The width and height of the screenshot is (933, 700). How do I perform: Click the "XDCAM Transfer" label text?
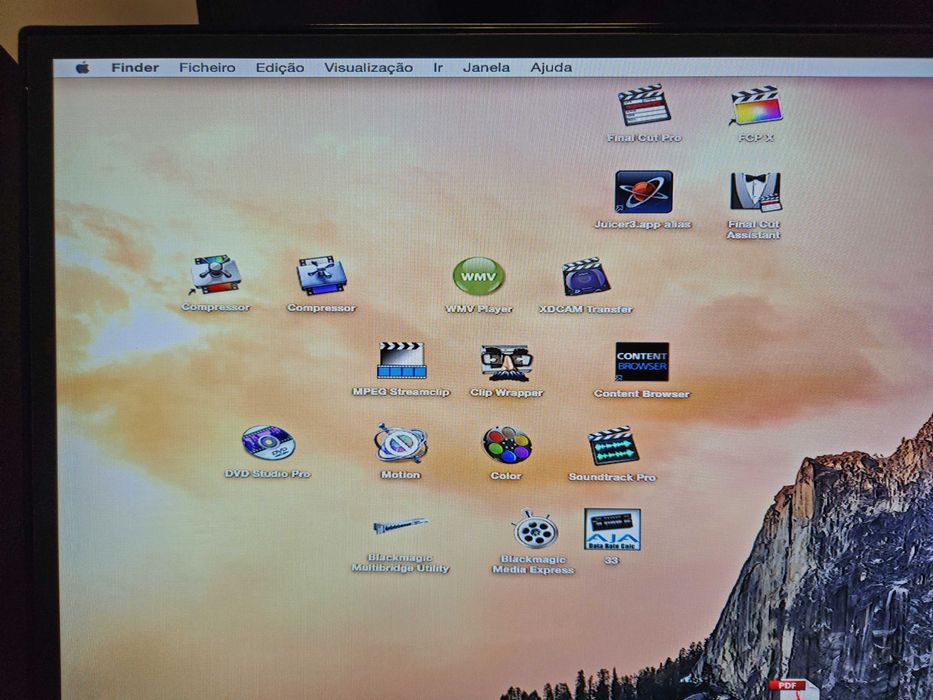[x=586, y=310]
